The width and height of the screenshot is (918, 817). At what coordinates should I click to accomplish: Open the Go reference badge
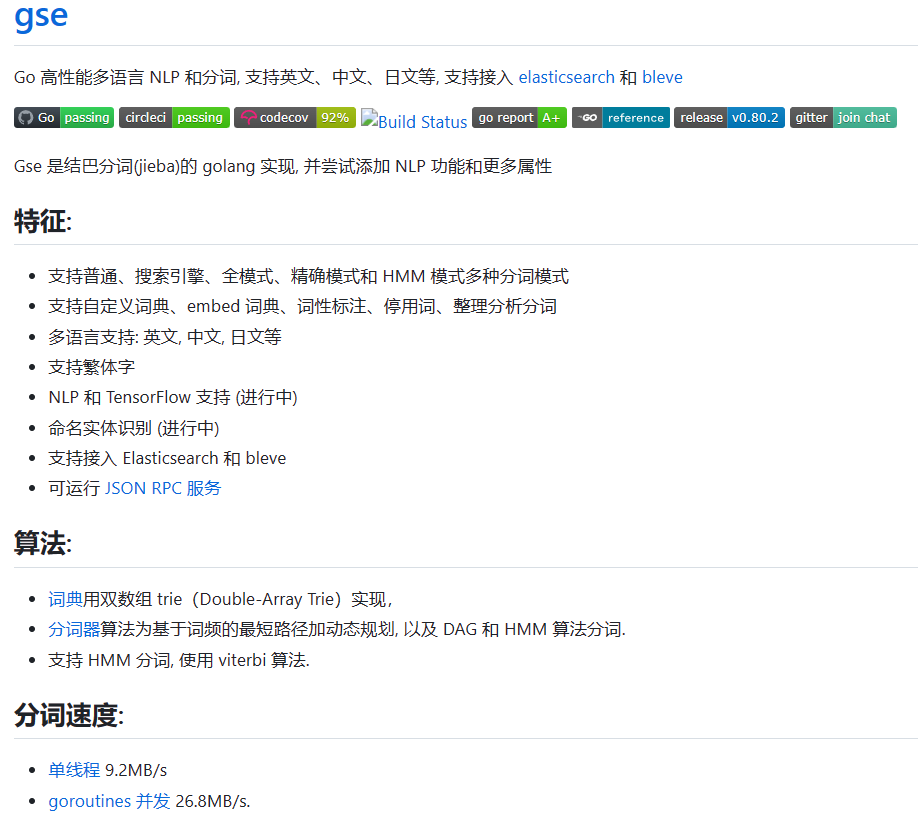coord(621,118)
